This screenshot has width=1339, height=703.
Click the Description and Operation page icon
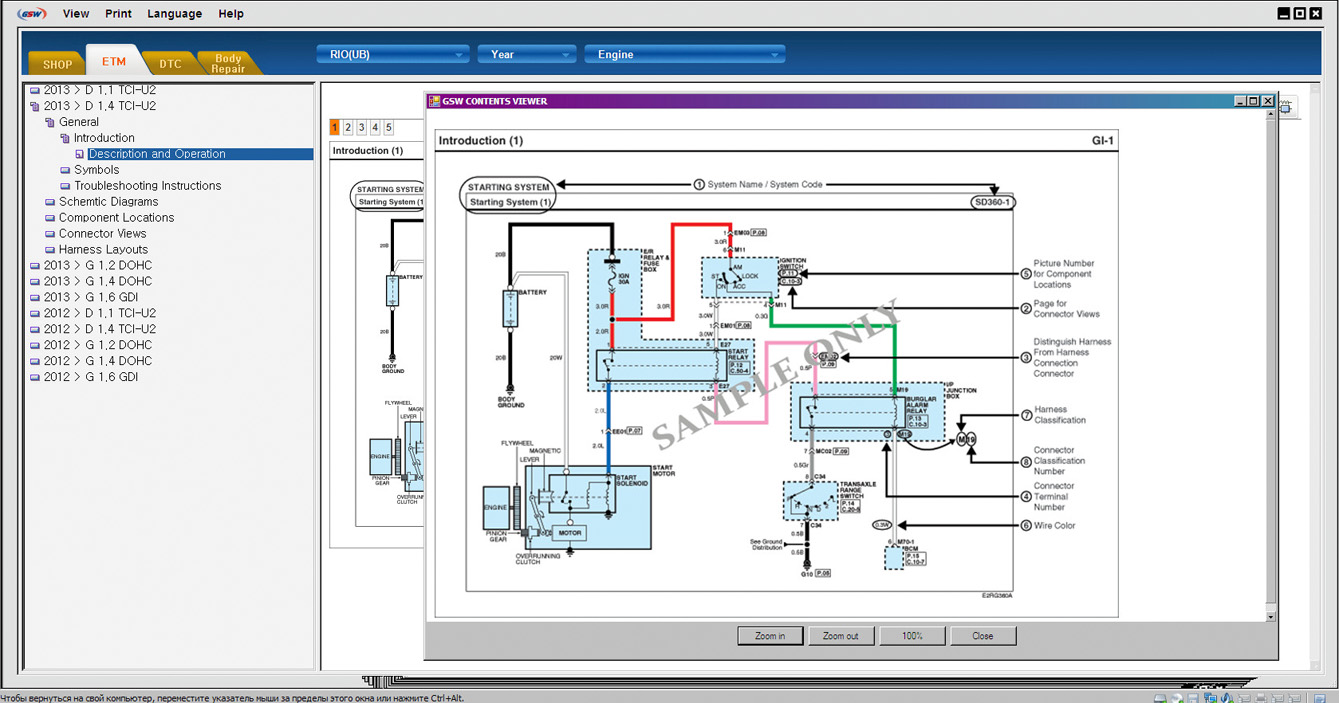(x=80, y=154)
